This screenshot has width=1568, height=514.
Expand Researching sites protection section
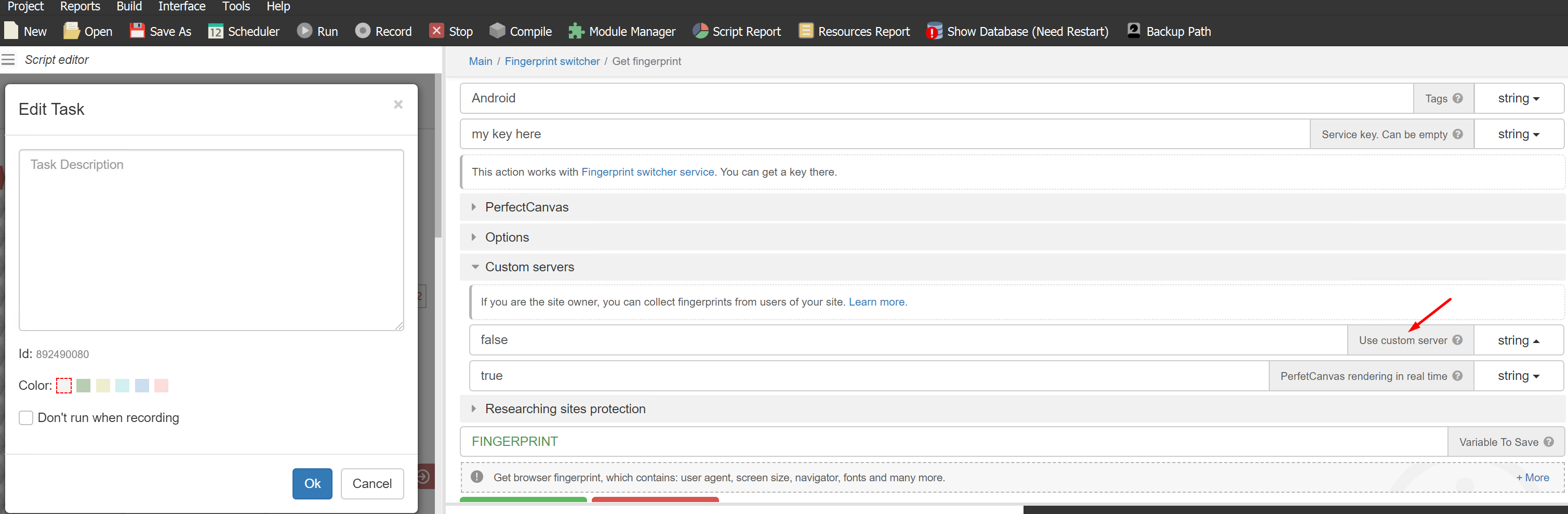(564, 408)
